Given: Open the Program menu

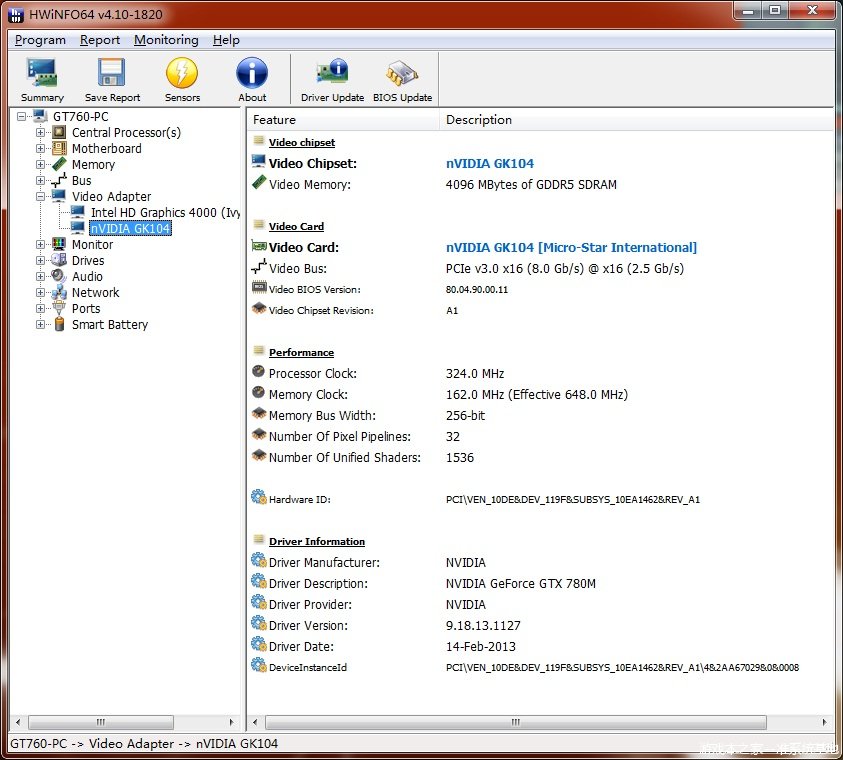Looking at the screenshot, I should point(40,40).
